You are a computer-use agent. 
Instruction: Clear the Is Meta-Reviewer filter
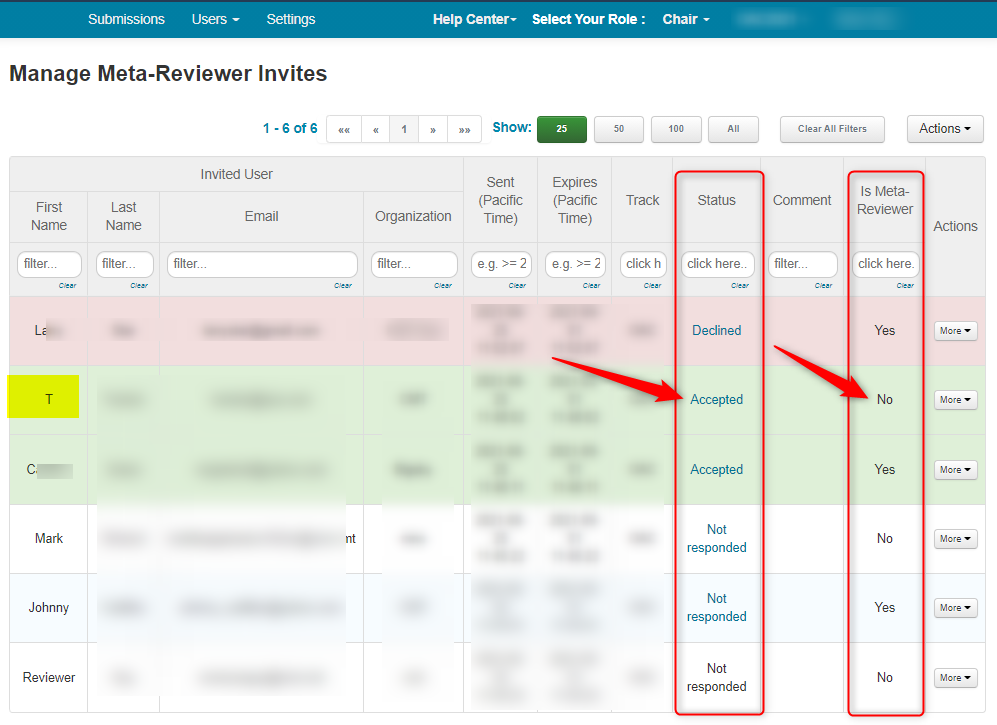(905, 286)
